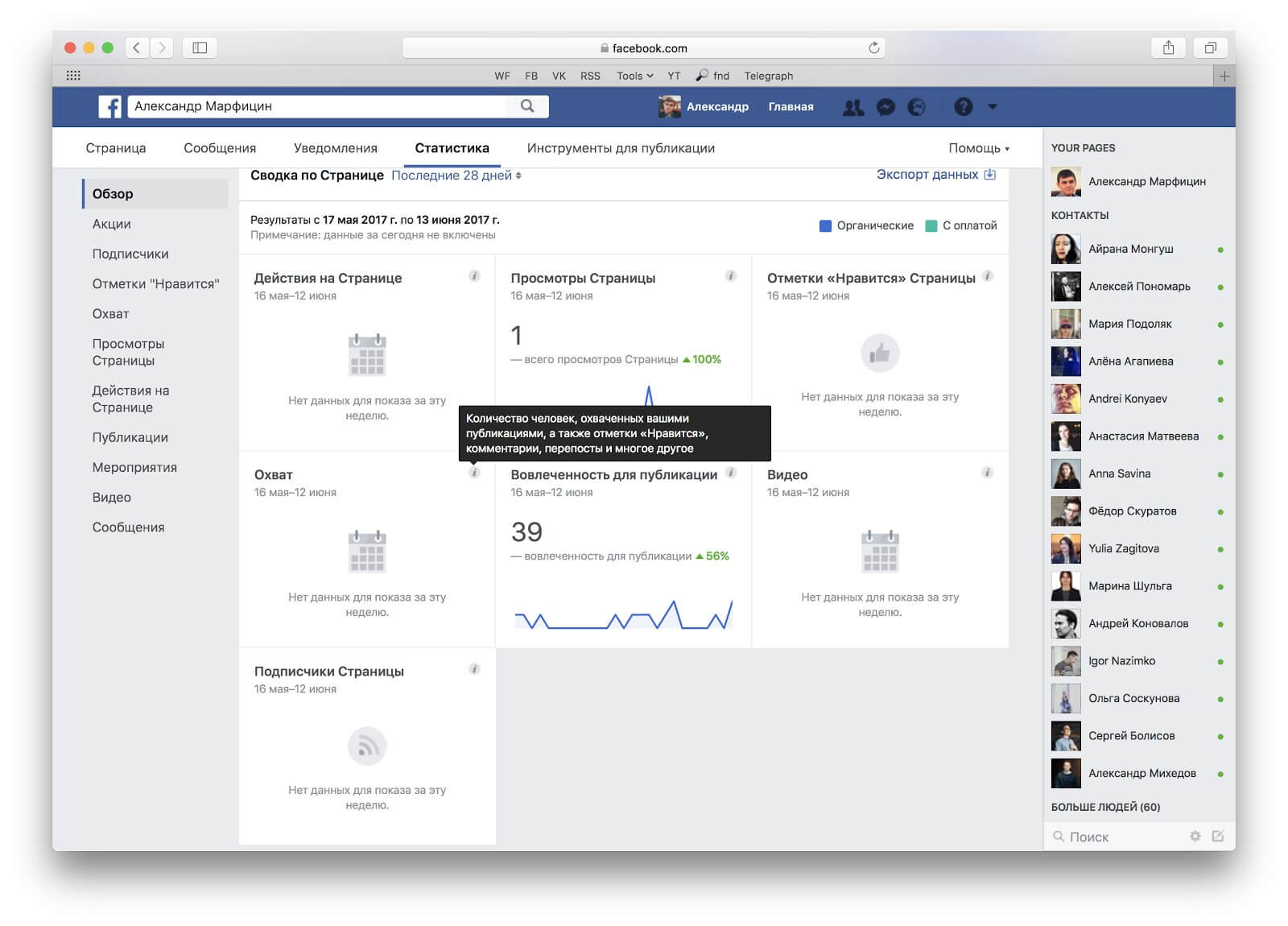Open chat with Сергей Болисов
This screenshot has height=926, width=1288.
(1137, 737)
